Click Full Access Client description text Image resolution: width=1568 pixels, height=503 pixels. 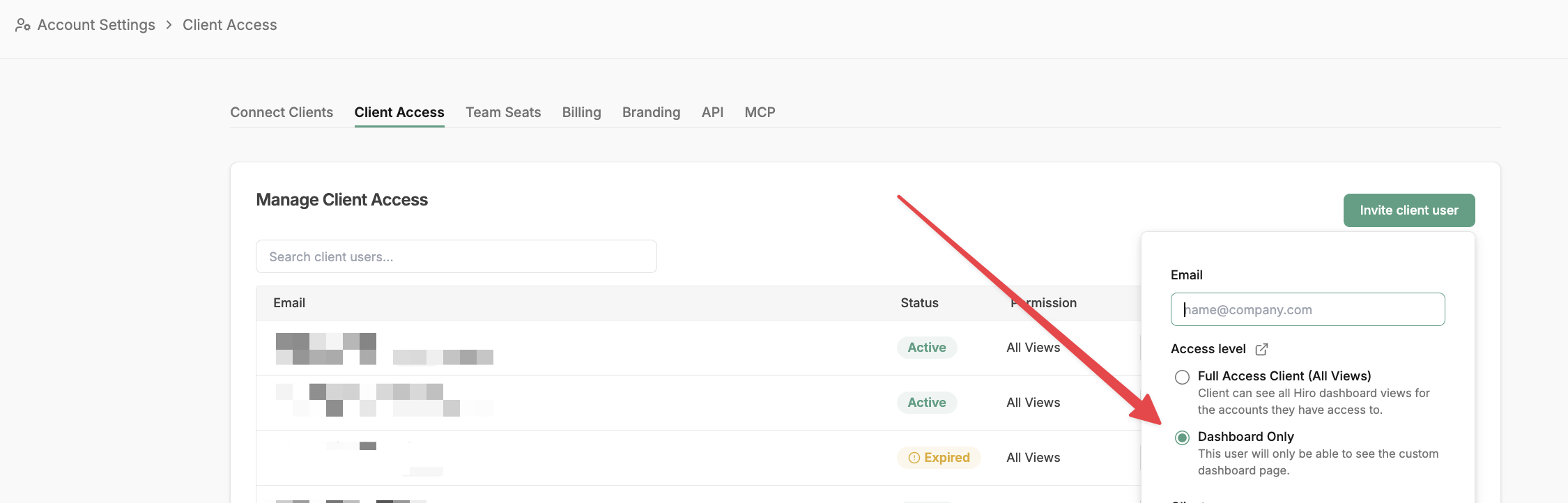1314,401
